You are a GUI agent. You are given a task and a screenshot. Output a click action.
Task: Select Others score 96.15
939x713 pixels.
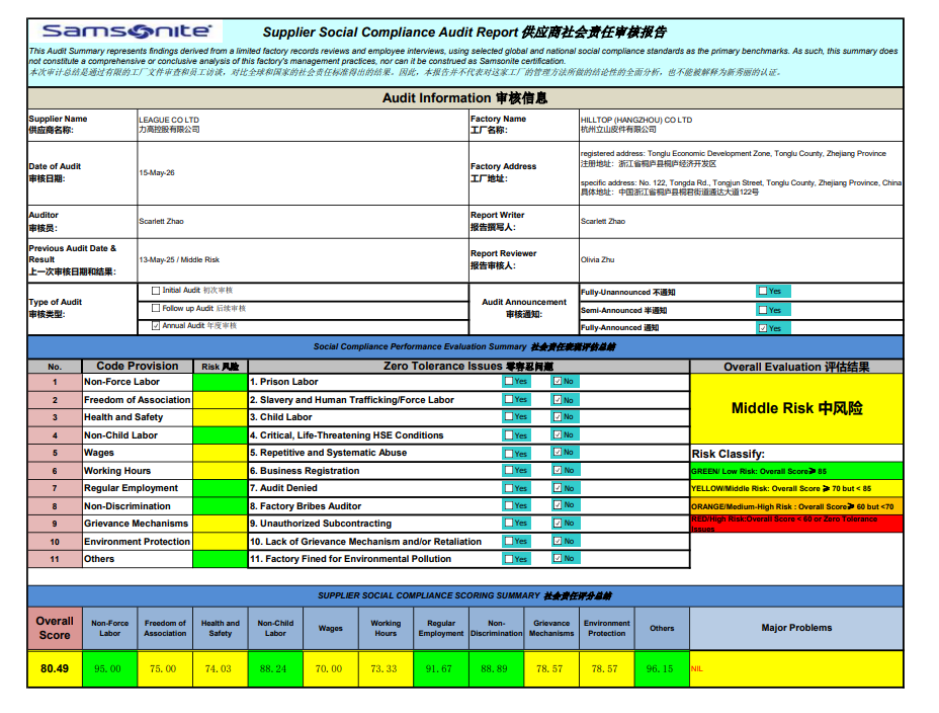coord(661,669)
